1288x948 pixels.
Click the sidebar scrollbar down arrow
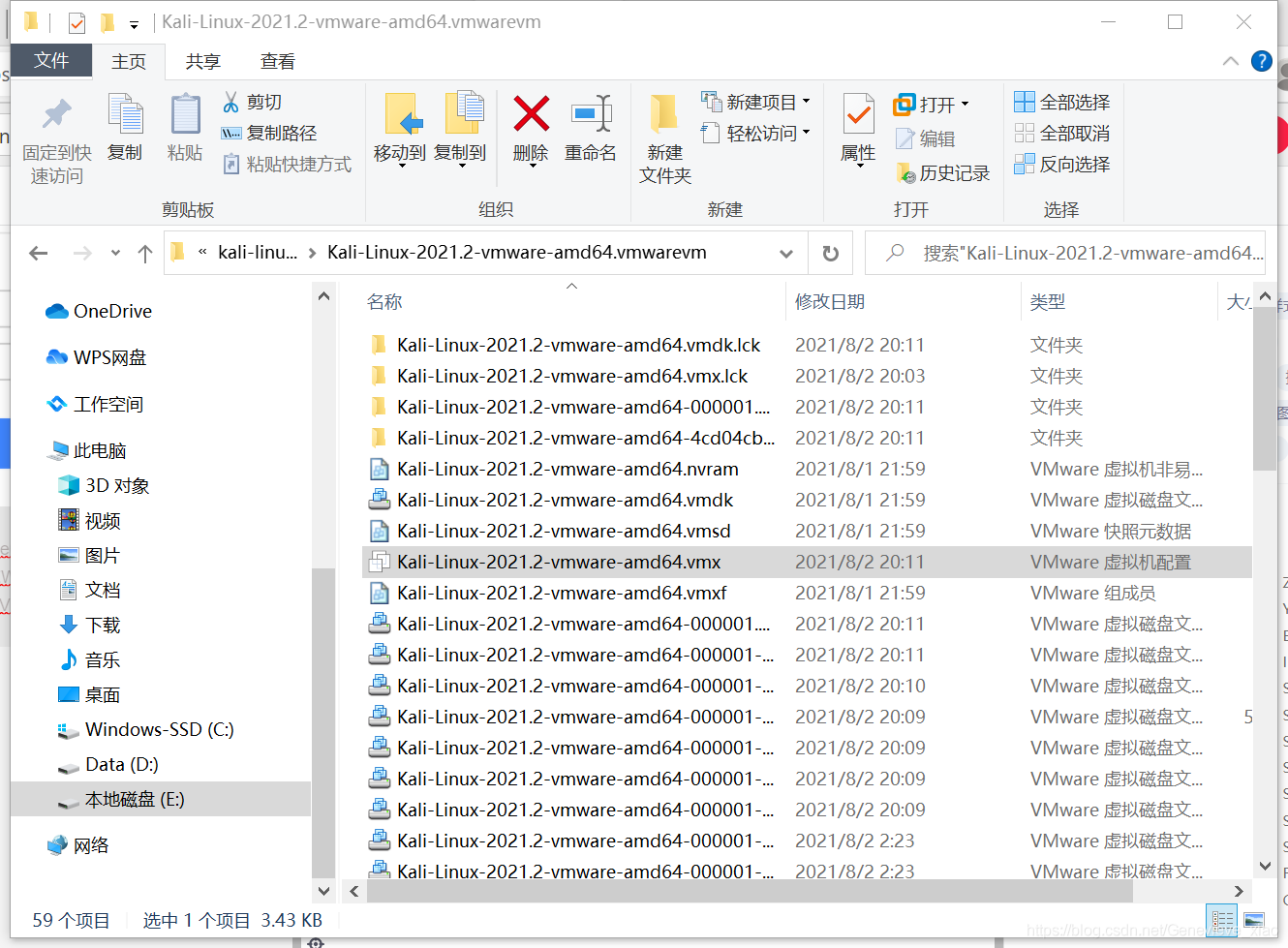tap(323, 891)
